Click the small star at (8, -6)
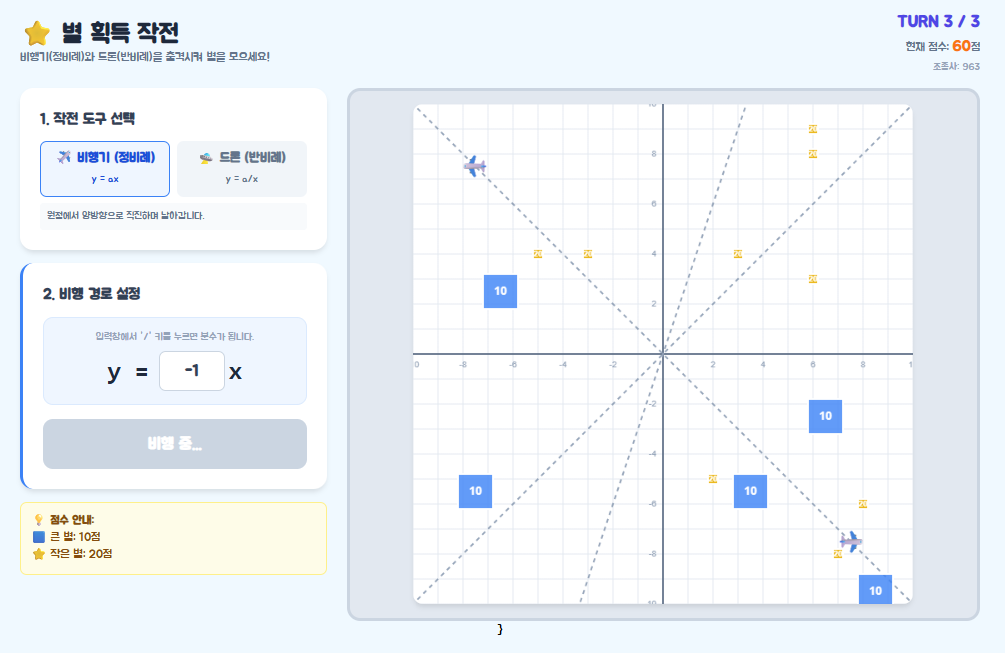 point(863,504)
